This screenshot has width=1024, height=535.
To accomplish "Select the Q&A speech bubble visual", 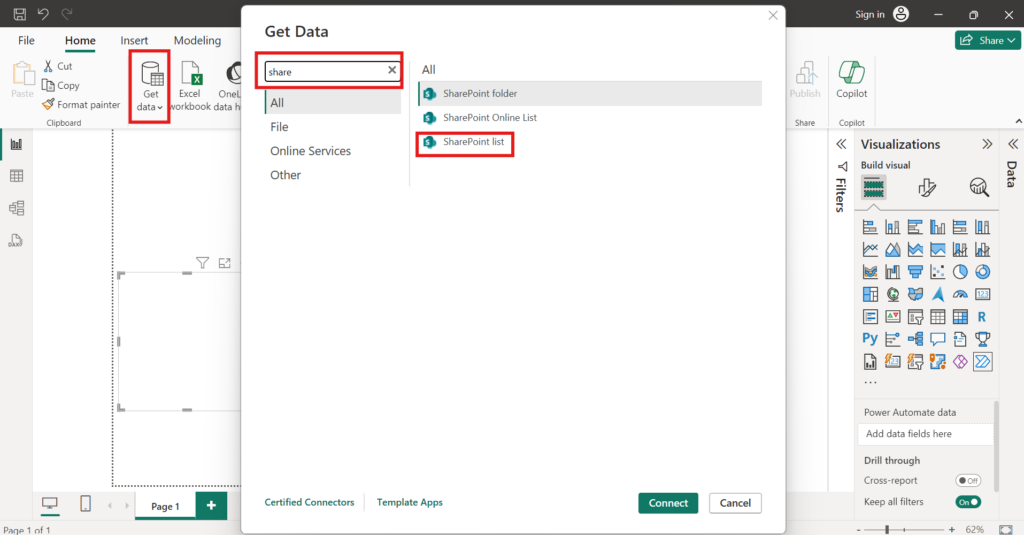I will 938,338.
